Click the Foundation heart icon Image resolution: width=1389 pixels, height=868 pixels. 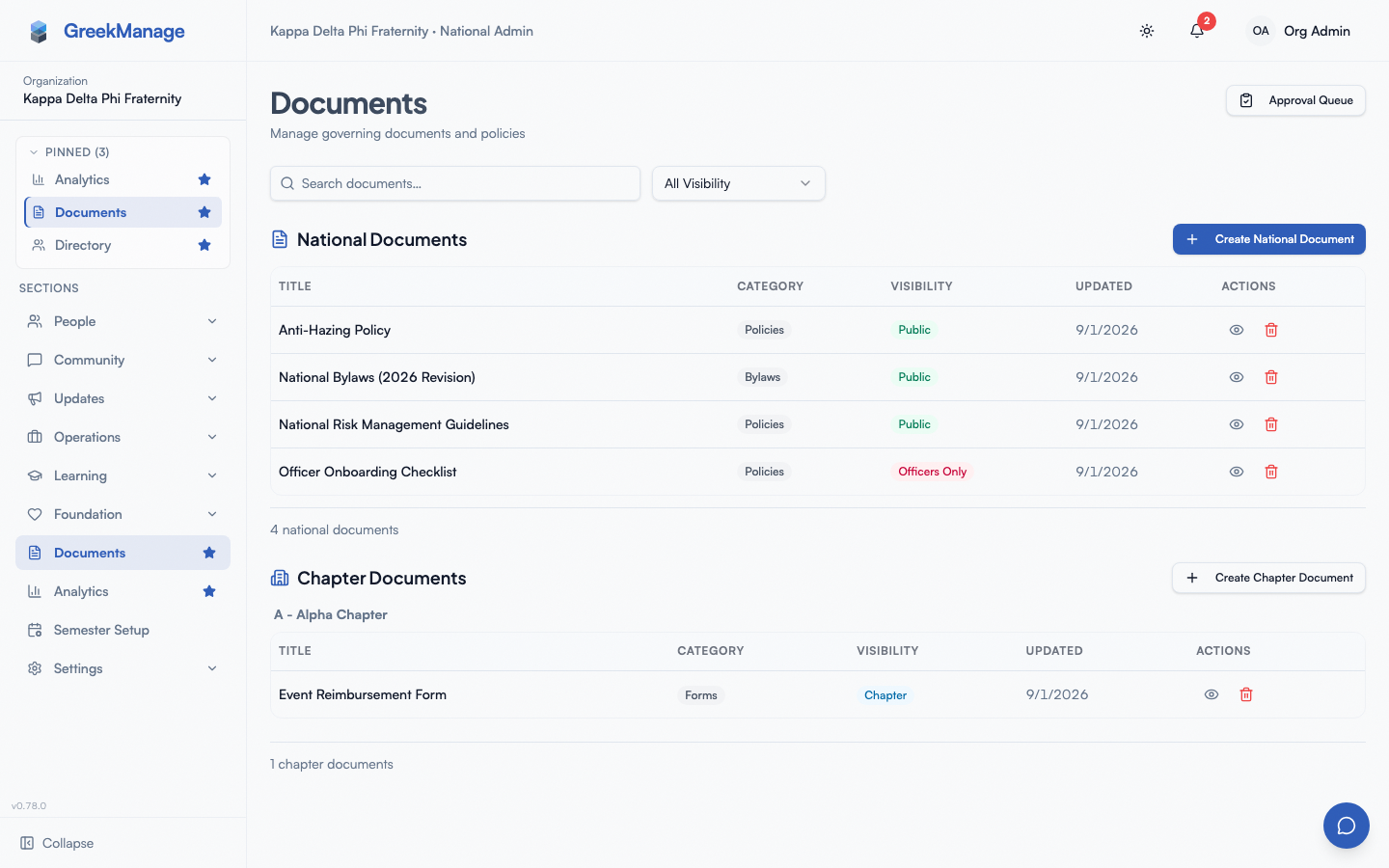(x=35, y=514)
